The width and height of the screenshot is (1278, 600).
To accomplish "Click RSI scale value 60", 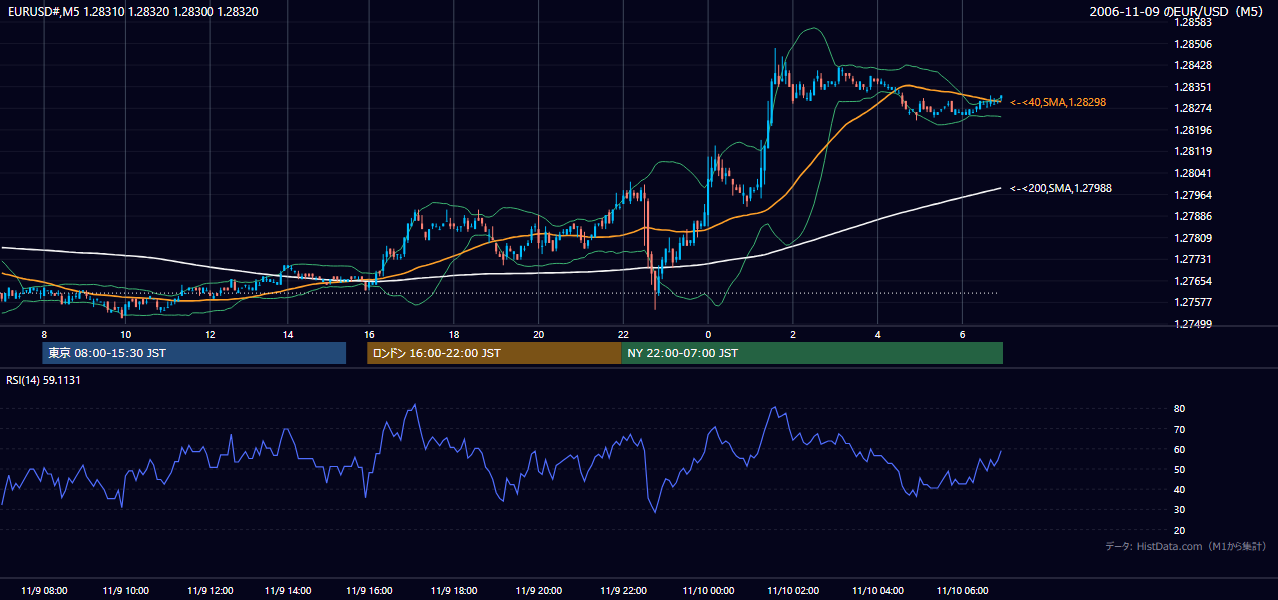I will [x=1179, y=449].
